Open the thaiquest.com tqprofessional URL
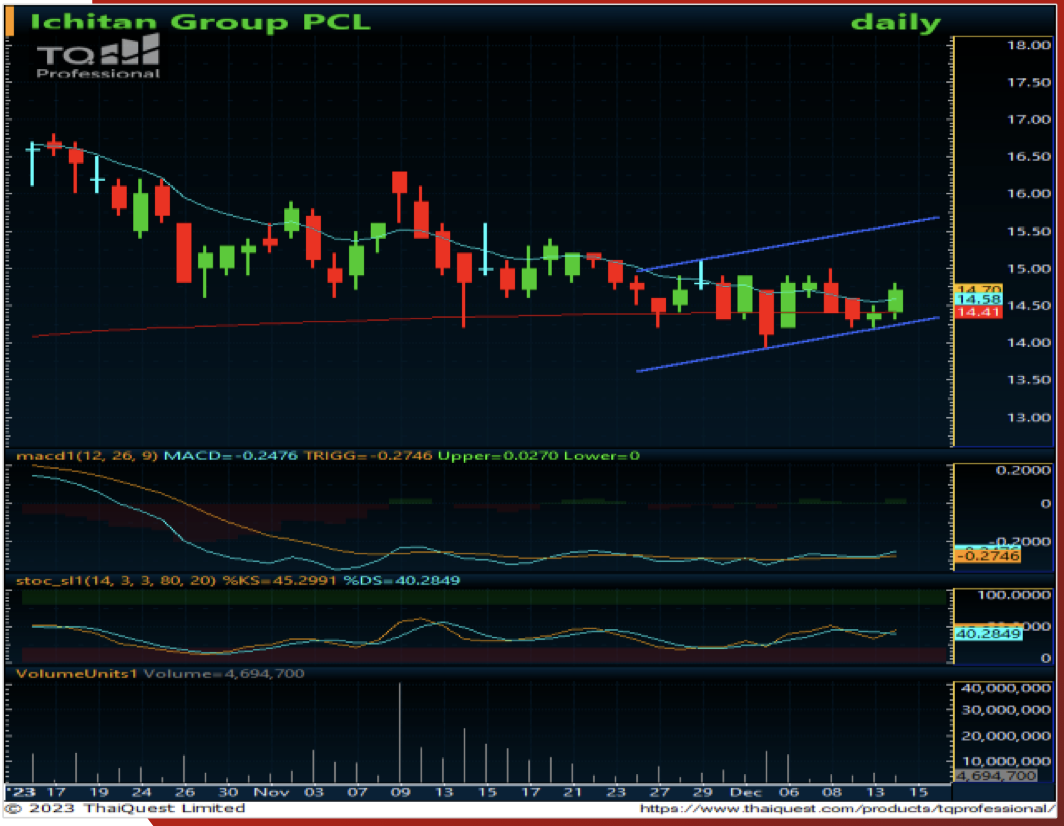The height and width of the screenshot is (826, 1064). click(x=847, y=808)
